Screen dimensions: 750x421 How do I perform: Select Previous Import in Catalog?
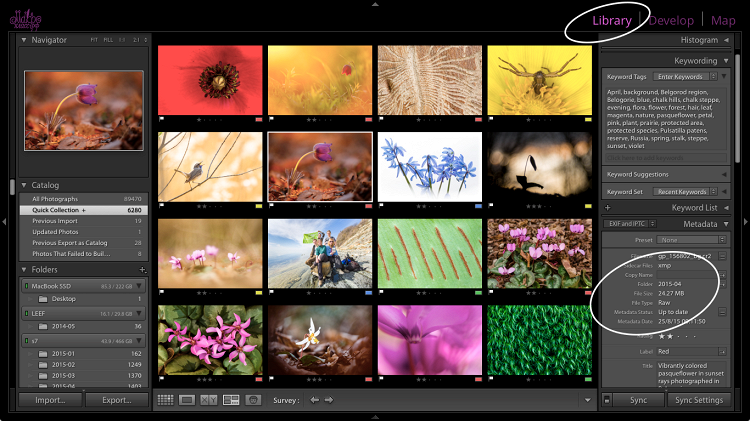click(84, 221)
